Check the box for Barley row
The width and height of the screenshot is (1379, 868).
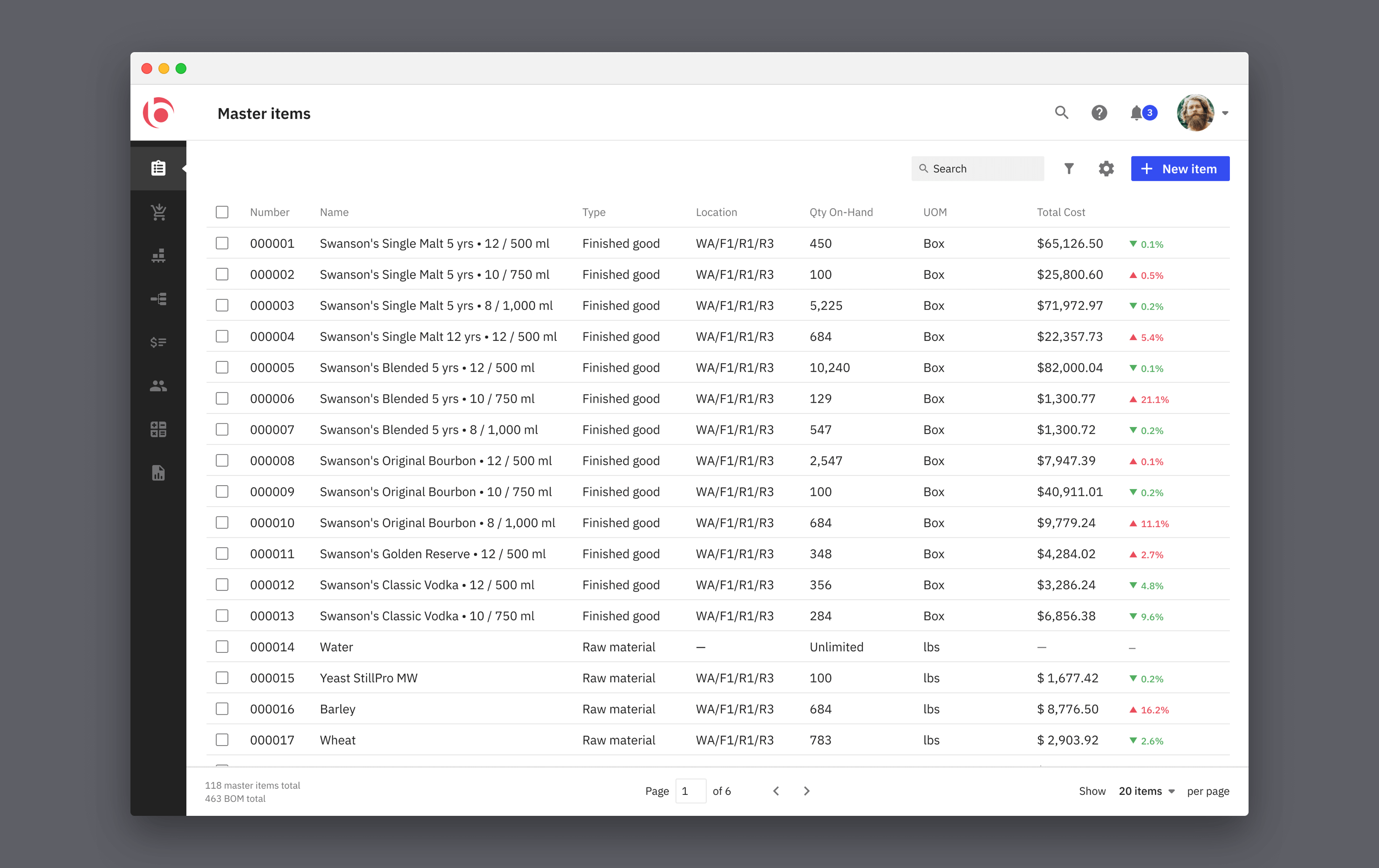[222, 709]
